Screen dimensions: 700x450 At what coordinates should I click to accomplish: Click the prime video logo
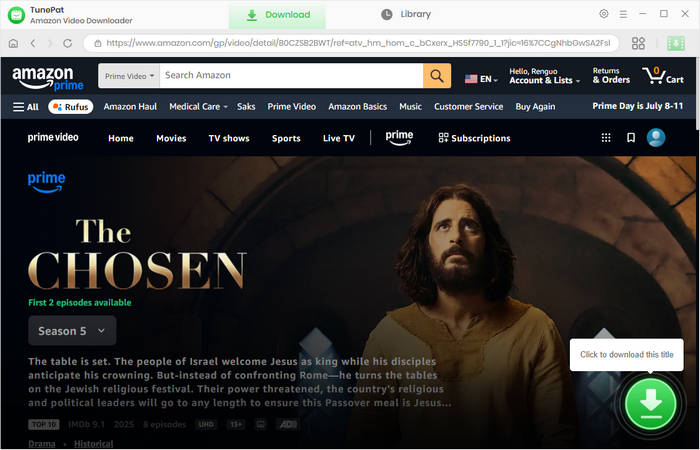(53, 138)
